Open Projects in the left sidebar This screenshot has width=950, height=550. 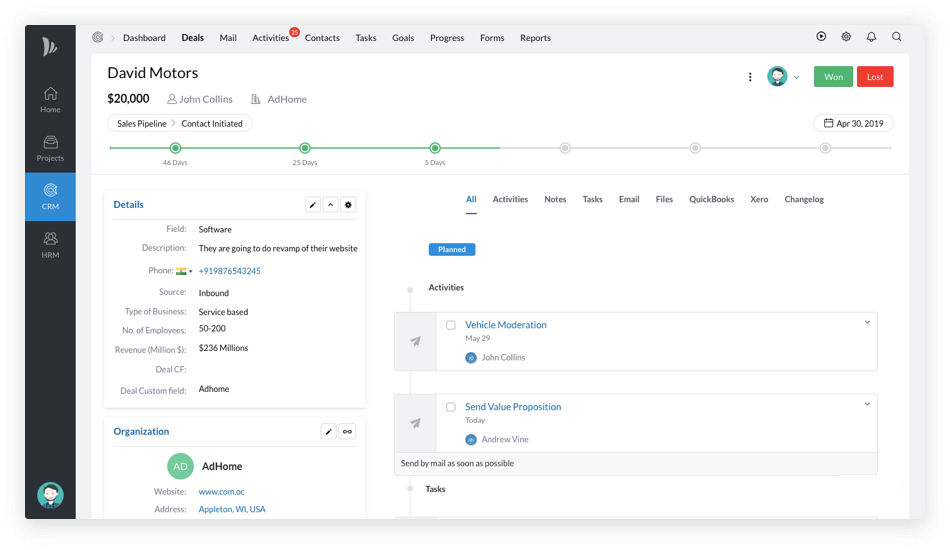50,148
